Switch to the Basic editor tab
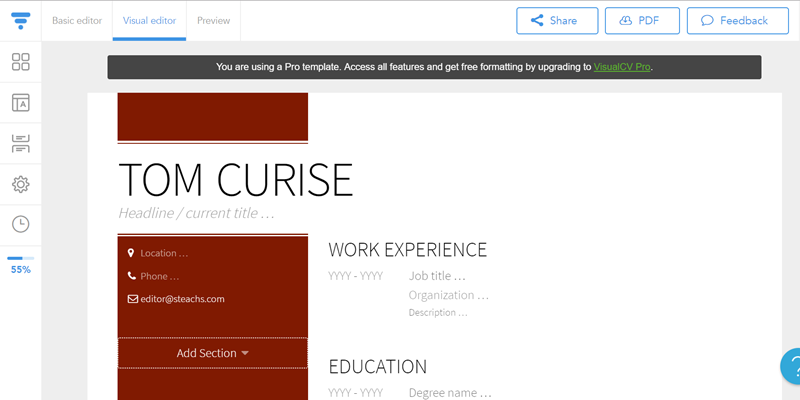Viewport: 800px width, 400px height. pos(77,20)
